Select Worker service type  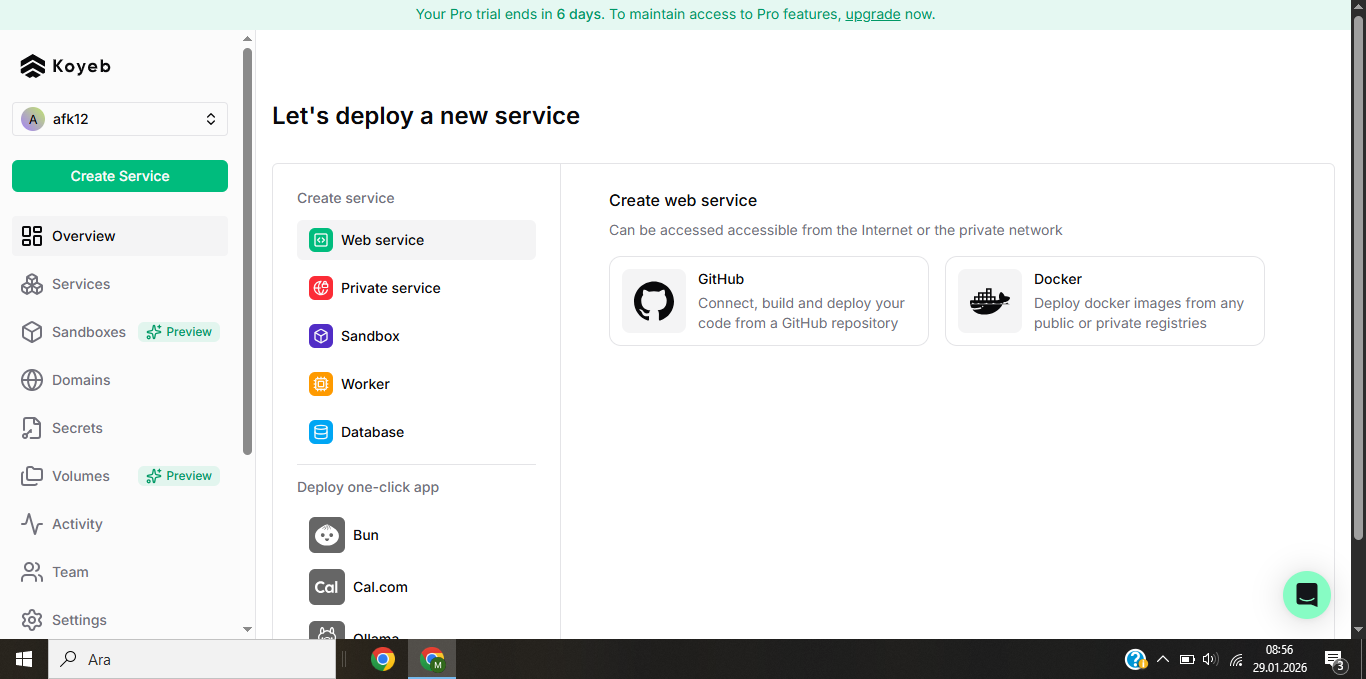point(416,384)
